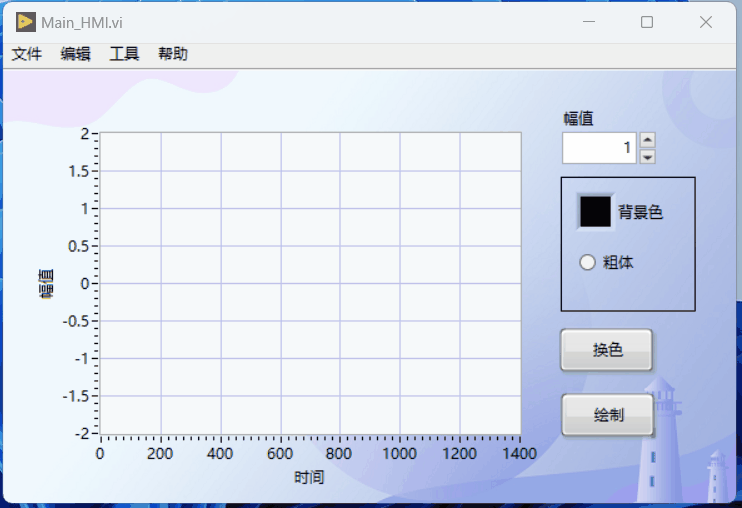Open the 工具 menu
The image size is (742, 508).
coord(124,54)
